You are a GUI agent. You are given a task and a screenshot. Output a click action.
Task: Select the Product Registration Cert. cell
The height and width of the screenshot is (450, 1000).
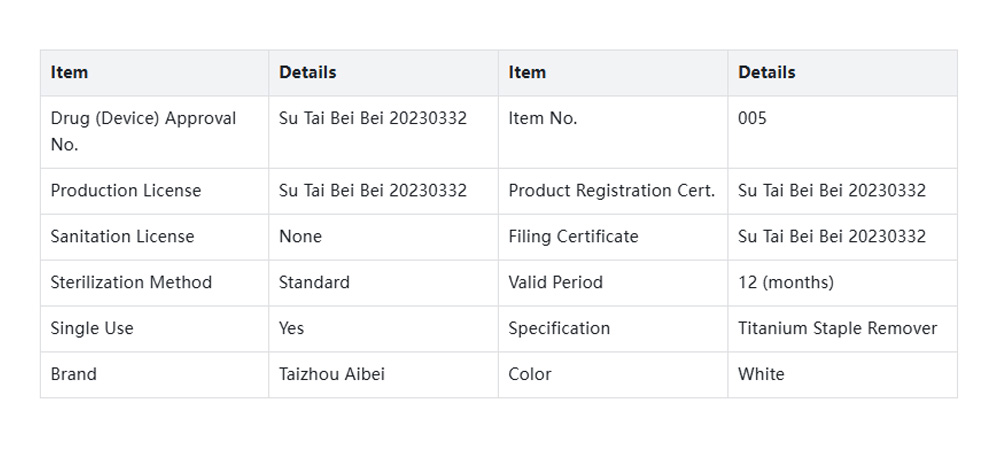611,190
